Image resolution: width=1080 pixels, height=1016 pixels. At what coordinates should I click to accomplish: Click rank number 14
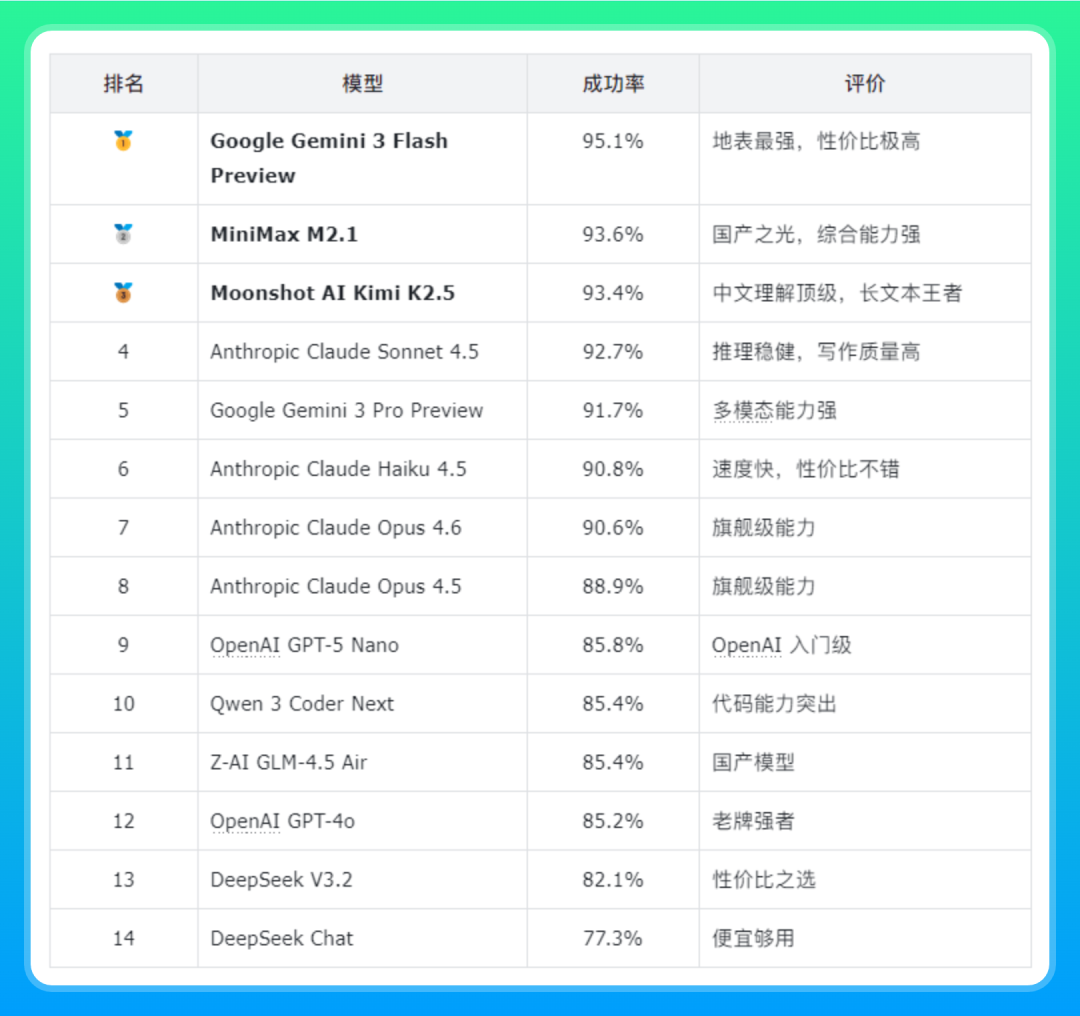click(x=124, y=938)
